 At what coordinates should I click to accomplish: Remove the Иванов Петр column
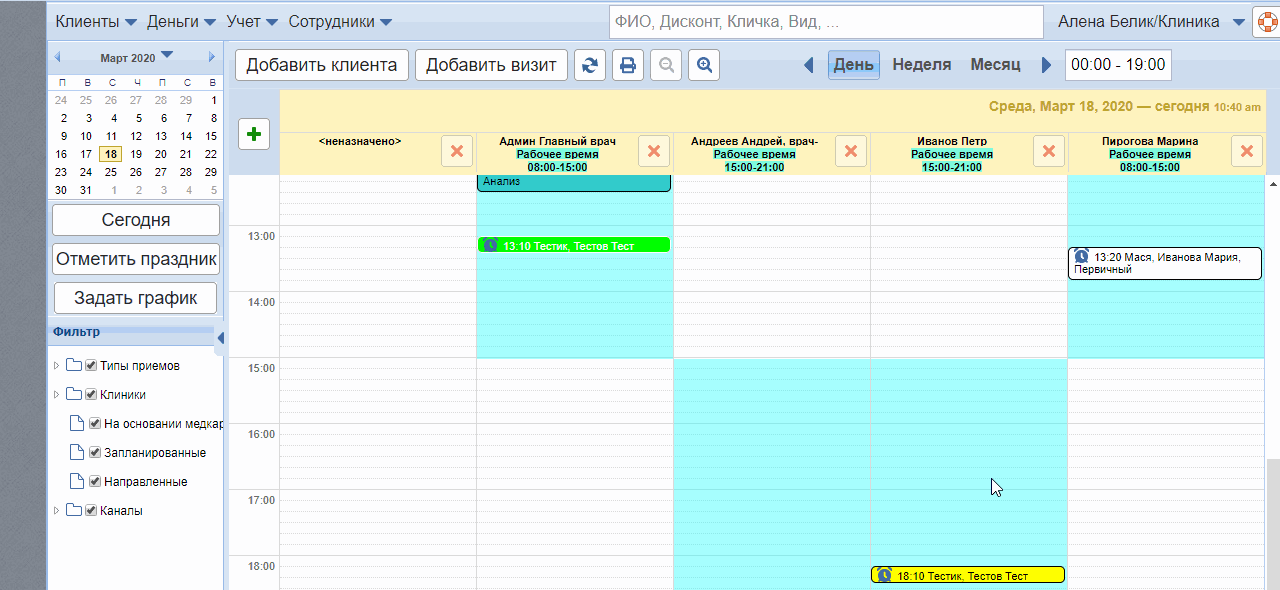coord(1048,151)
